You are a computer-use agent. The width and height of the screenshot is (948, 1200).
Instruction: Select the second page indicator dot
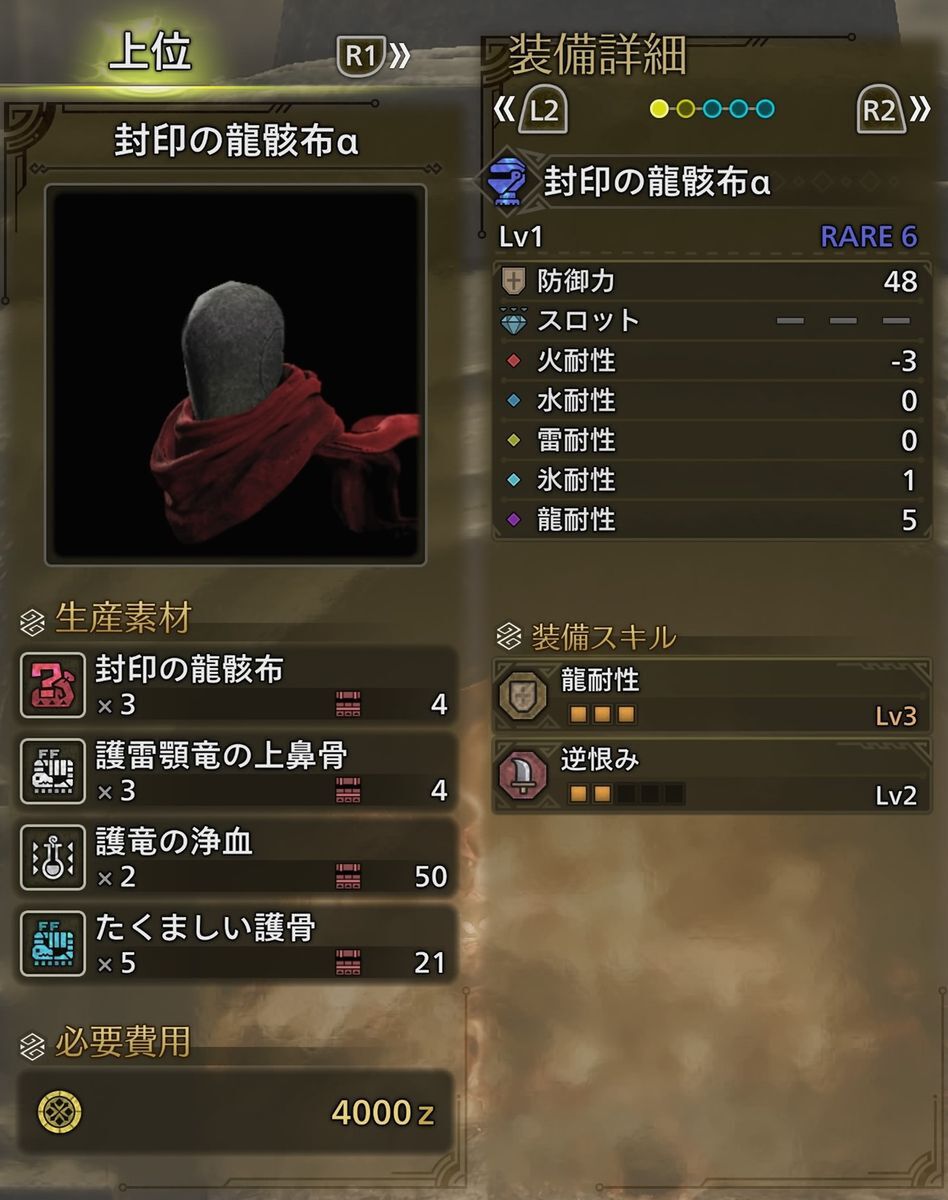pyautogui.click(x=685, y=109)
